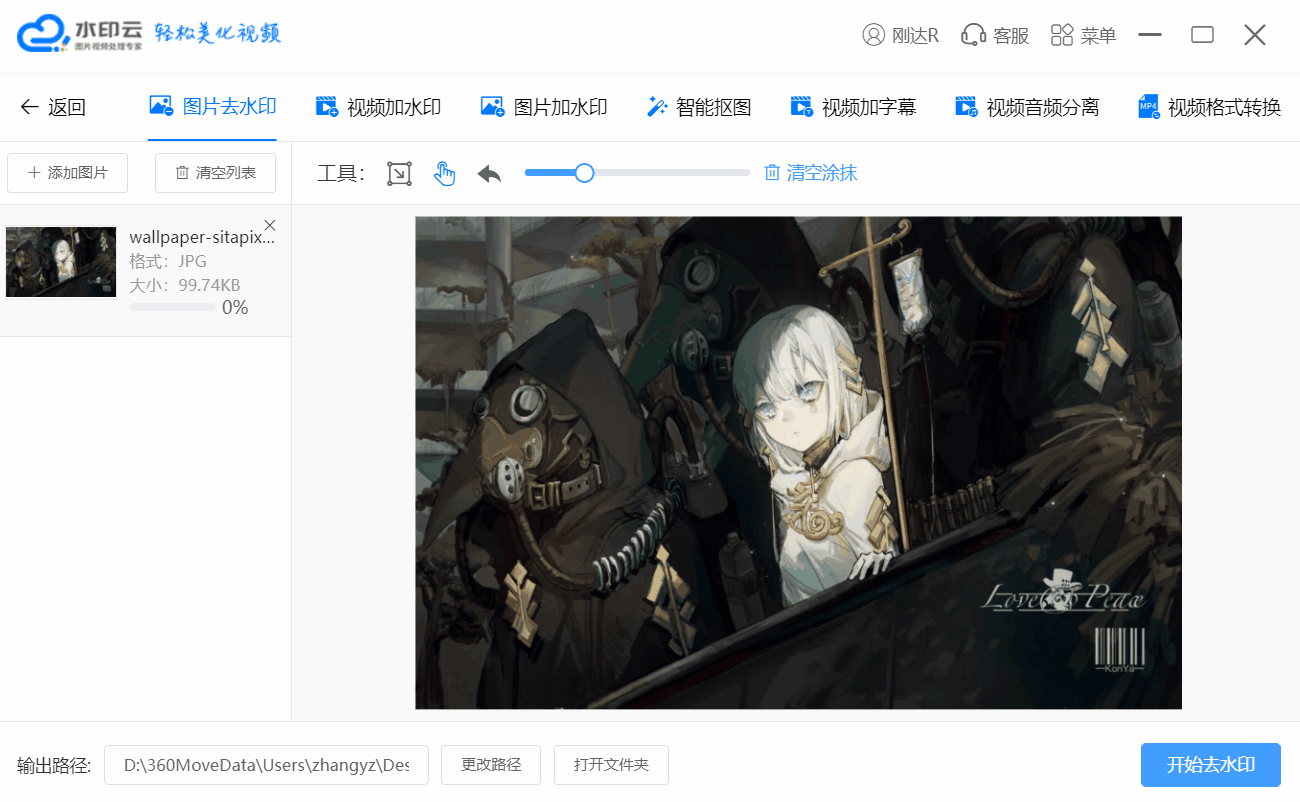Click the undo arrow icon
The height and width of the screenshot is (802, 1300).
(489, 174)
